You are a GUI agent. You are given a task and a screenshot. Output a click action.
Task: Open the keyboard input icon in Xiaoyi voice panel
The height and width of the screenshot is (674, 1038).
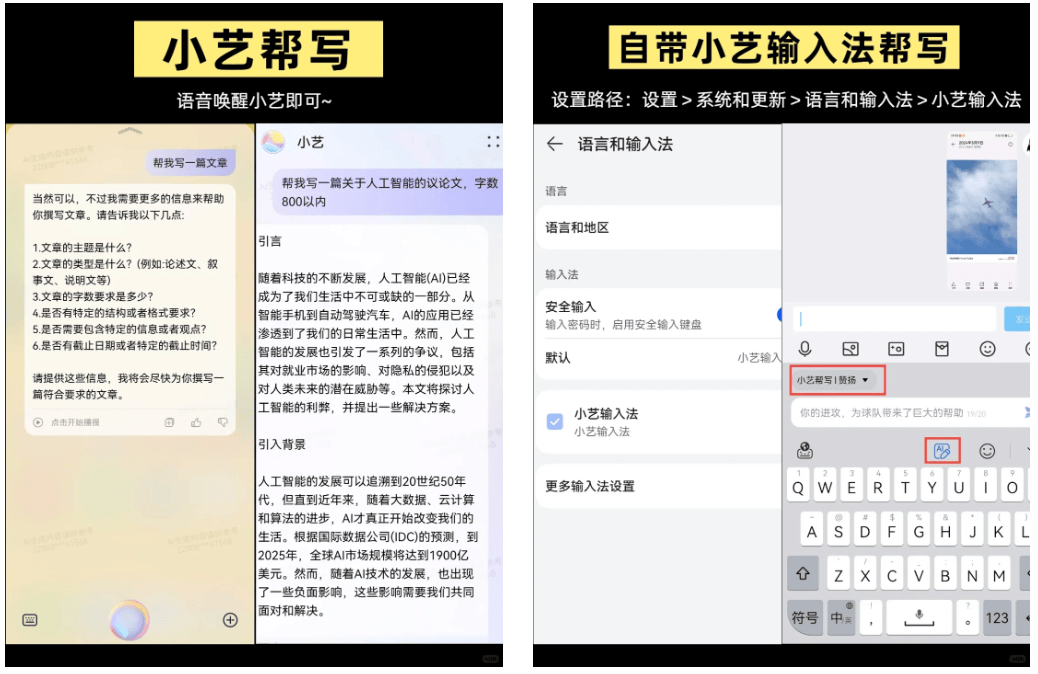click(x=30, y=620)
